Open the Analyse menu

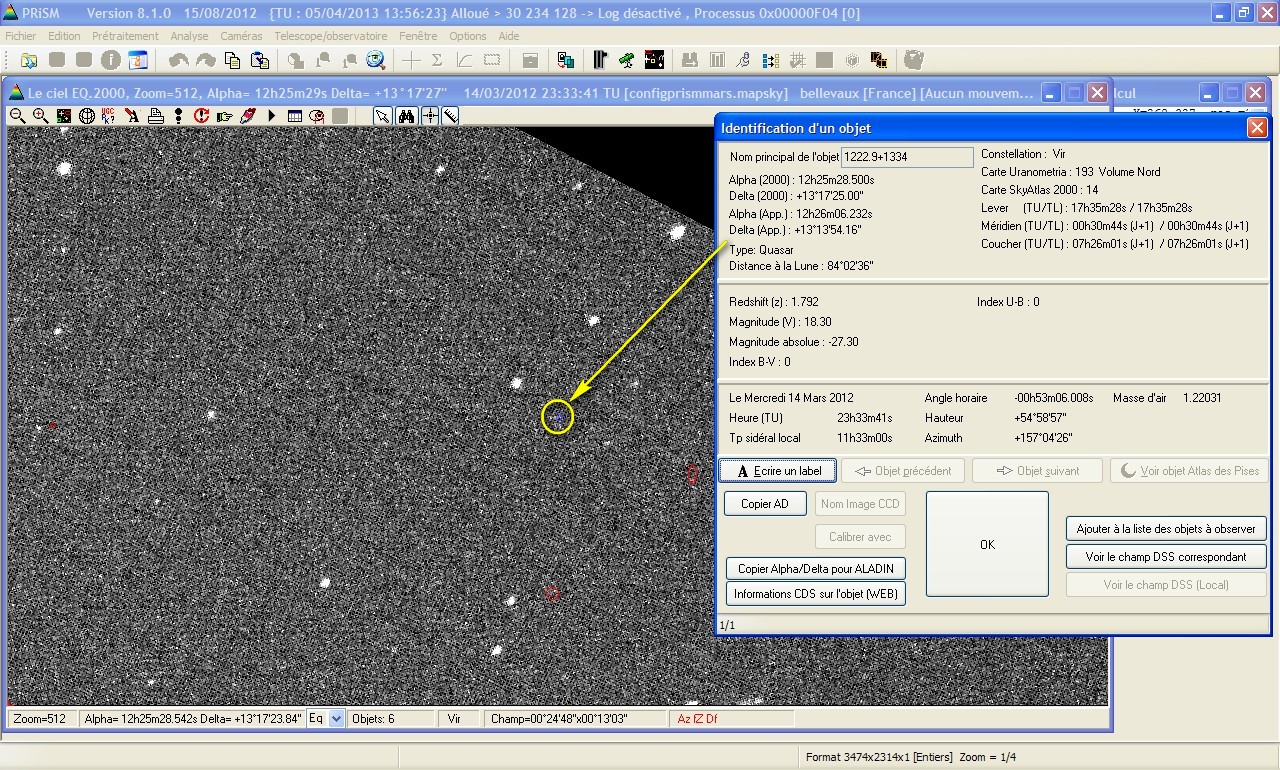coord(189,36)
